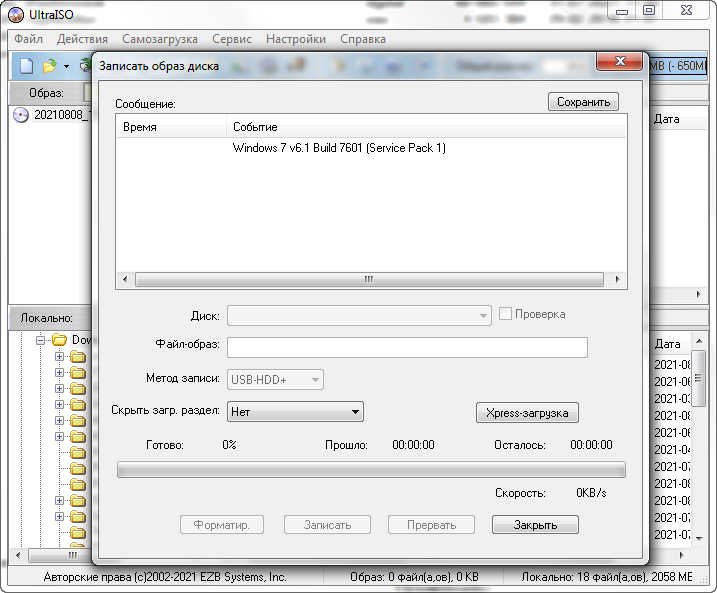Click the Локально: 18 файл(а,ов) status text
Image resolution: width=717 pixels, height=593 pixels.
pos(606,577)
